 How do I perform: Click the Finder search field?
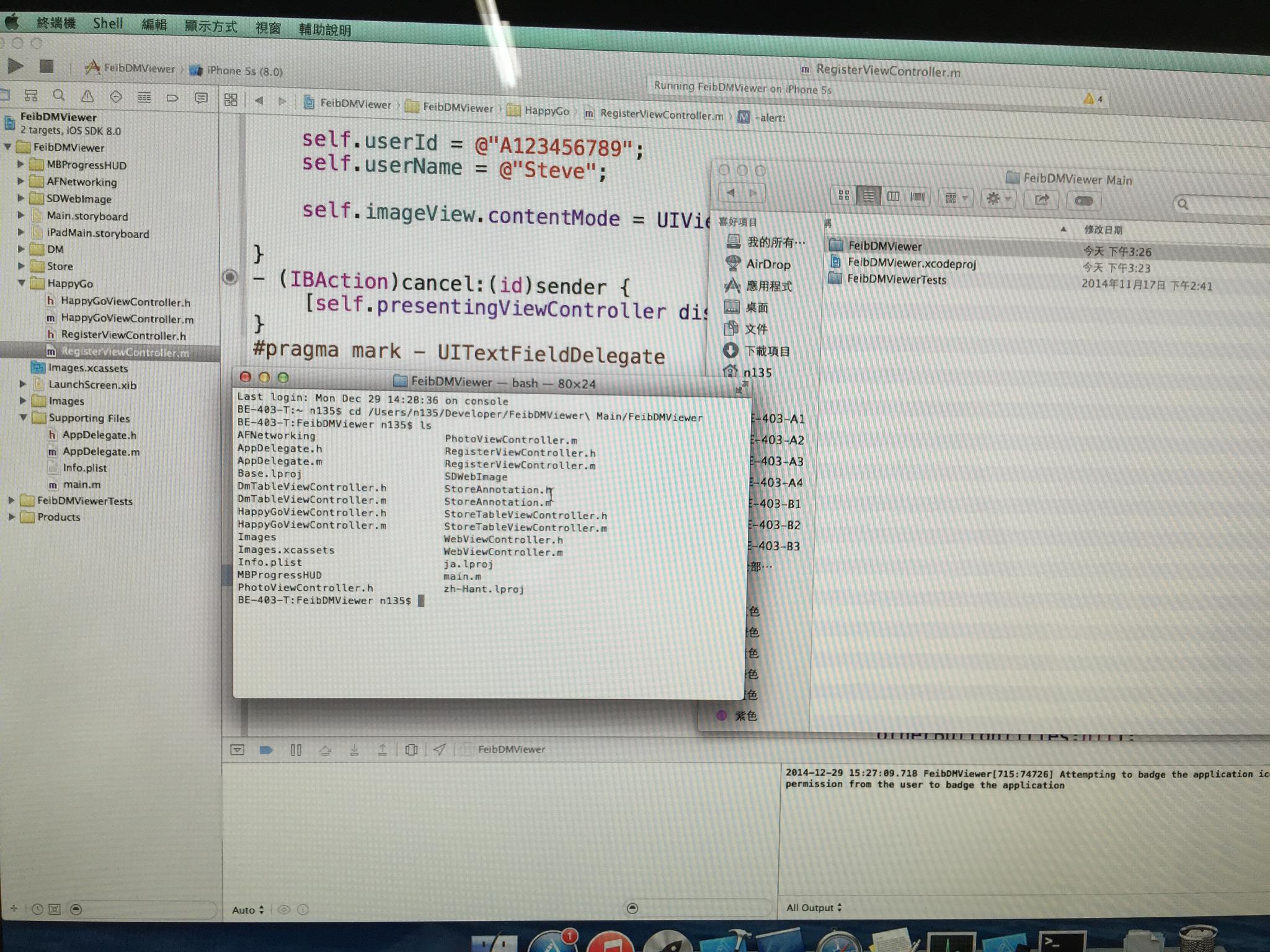[x=1222, y=204]
